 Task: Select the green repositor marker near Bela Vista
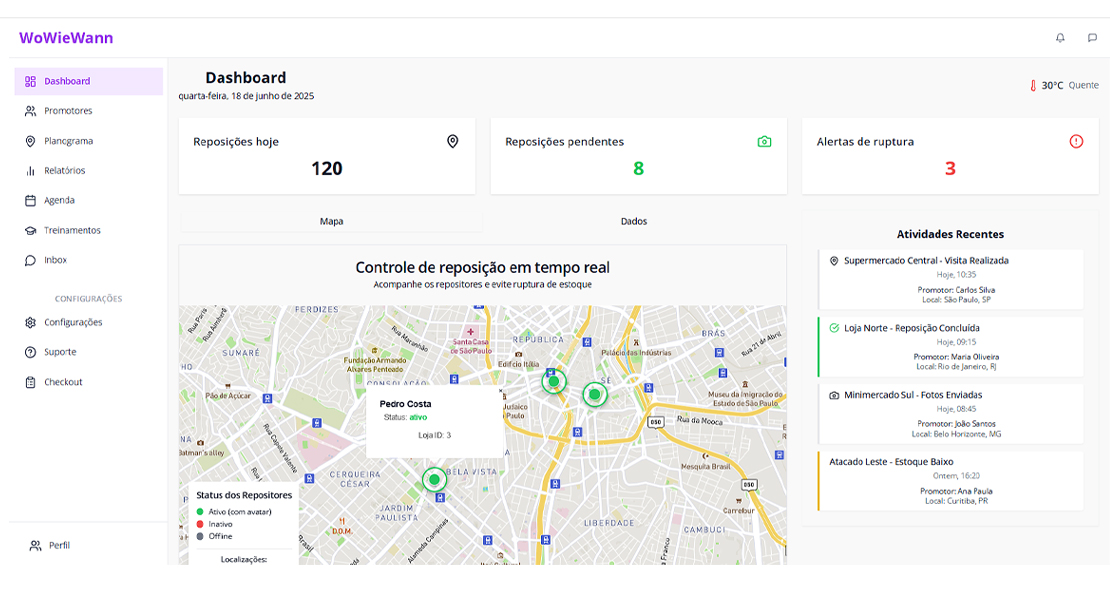tap(434, 480)
